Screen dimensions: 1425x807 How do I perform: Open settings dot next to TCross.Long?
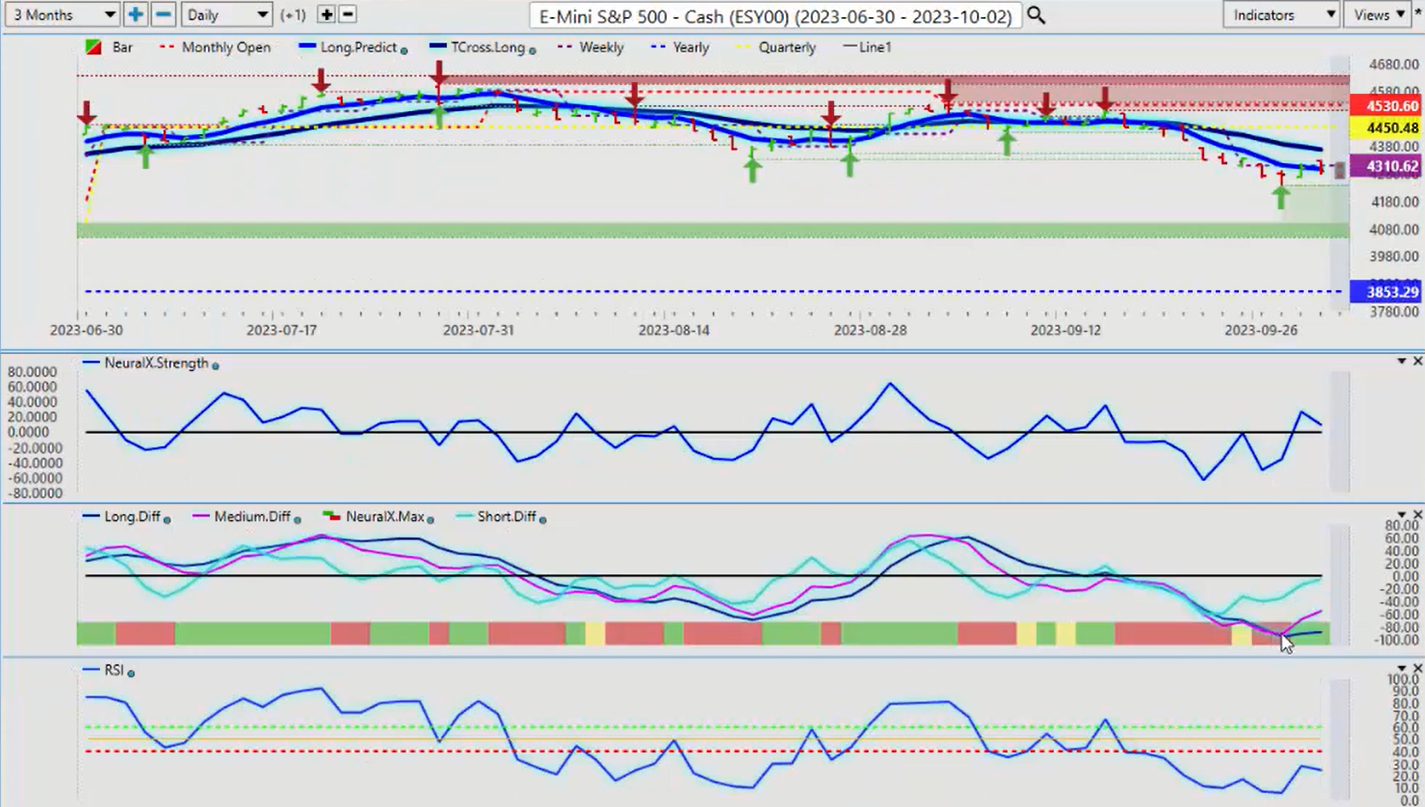click(532, 49)
